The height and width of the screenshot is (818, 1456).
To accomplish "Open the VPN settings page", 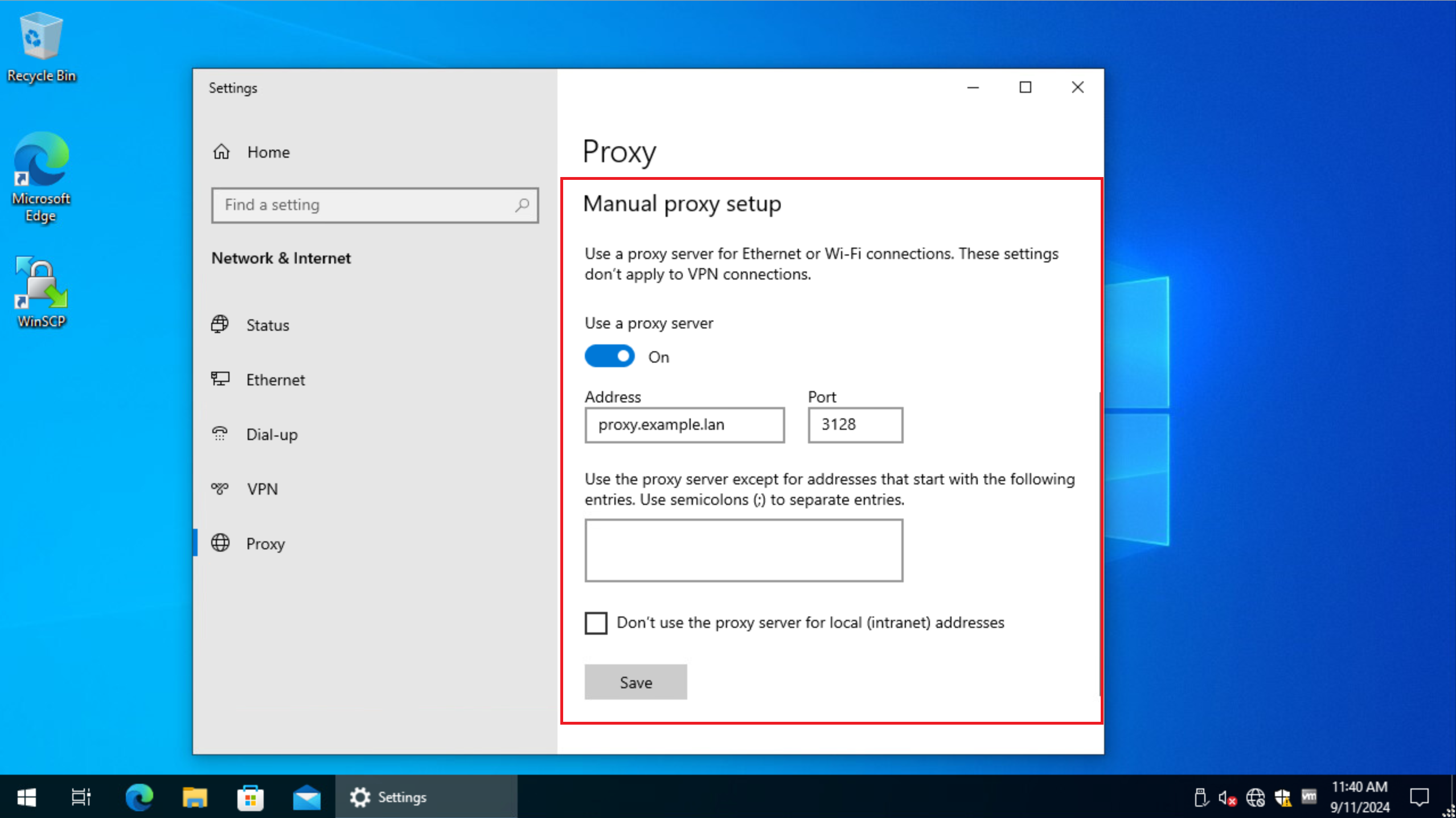I will pos(262,489).
